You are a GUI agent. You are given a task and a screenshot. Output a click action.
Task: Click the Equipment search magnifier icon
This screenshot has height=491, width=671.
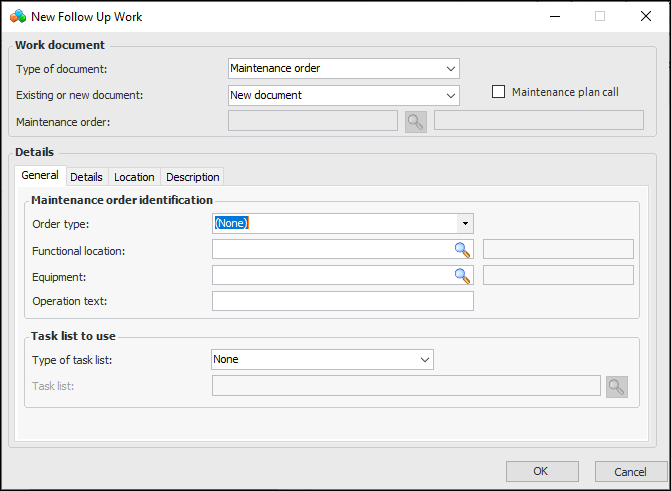coord(462,275)
